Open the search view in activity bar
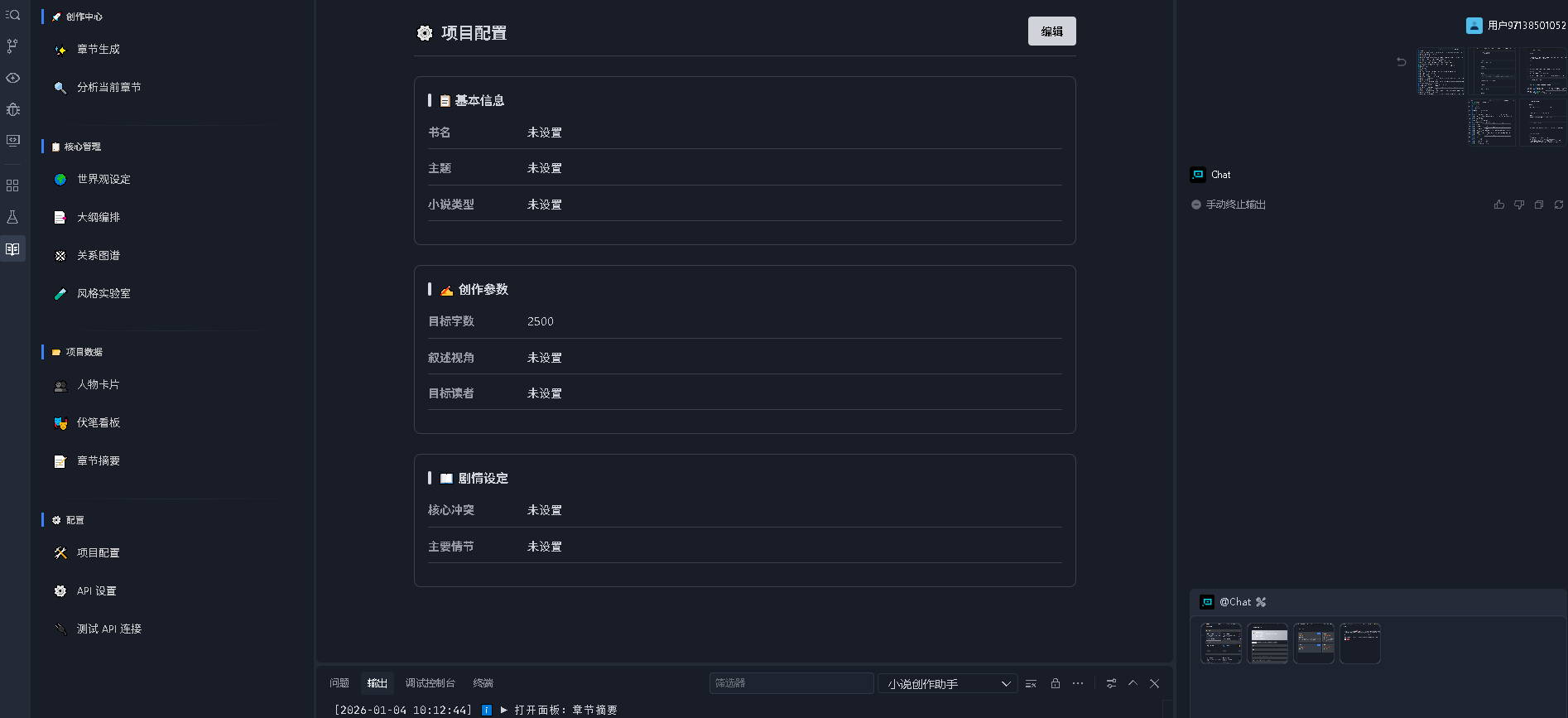 click(12, 15)
